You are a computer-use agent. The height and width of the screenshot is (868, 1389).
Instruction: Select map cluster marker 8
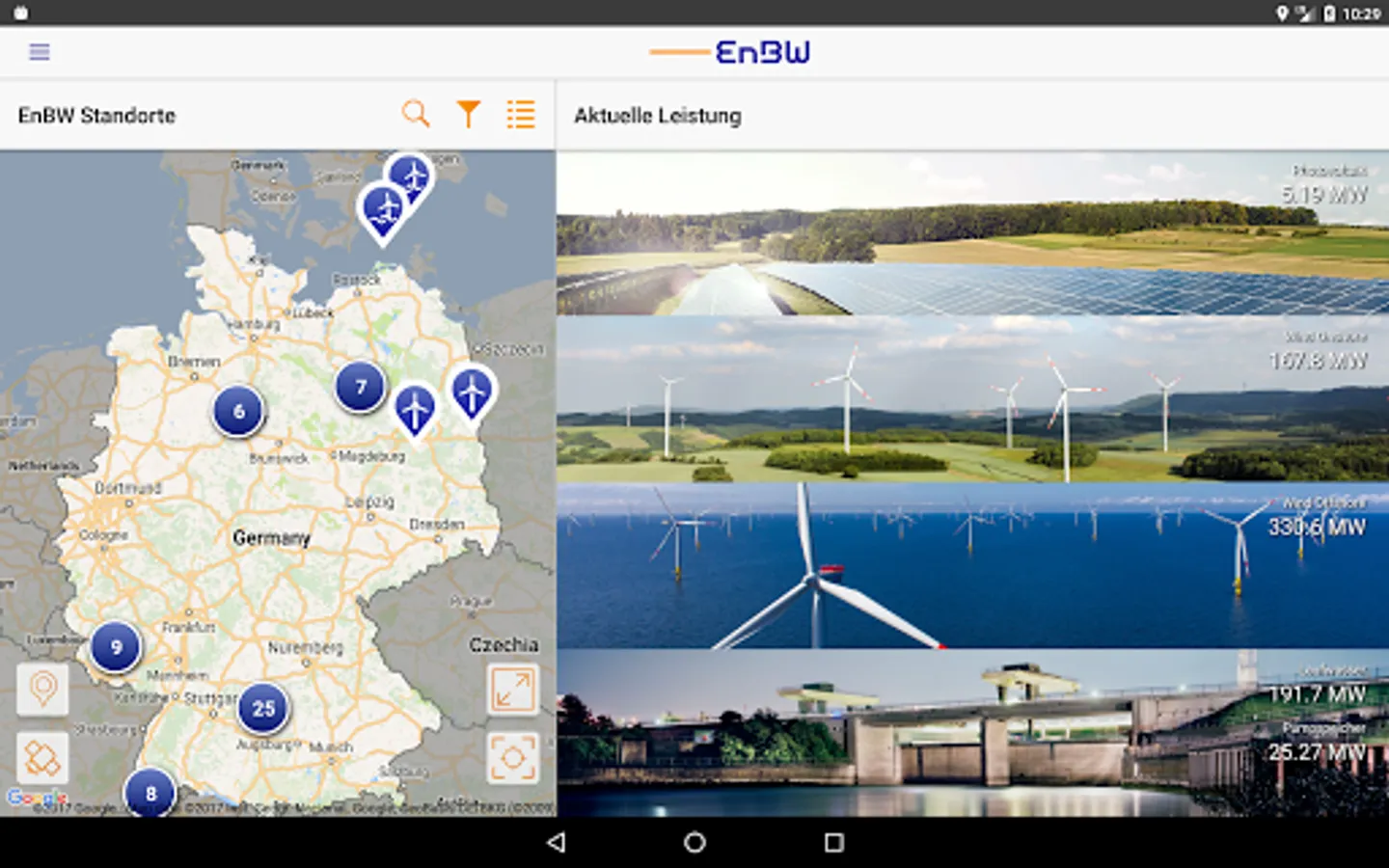tap(150, 794)
